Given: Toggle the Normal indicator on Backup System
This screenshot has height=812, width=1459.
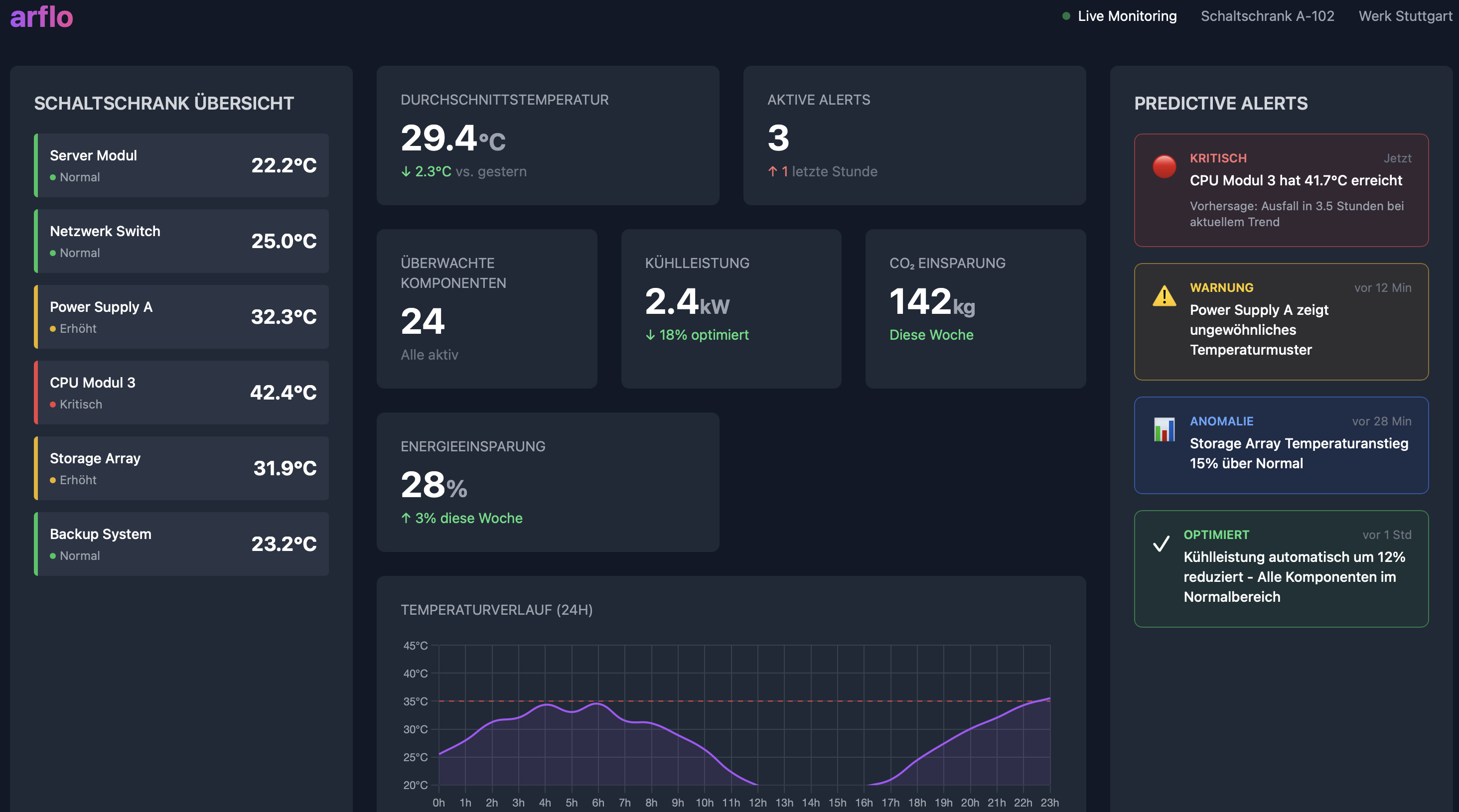Looking at the screenshot, I should click(x=53, y=555).
